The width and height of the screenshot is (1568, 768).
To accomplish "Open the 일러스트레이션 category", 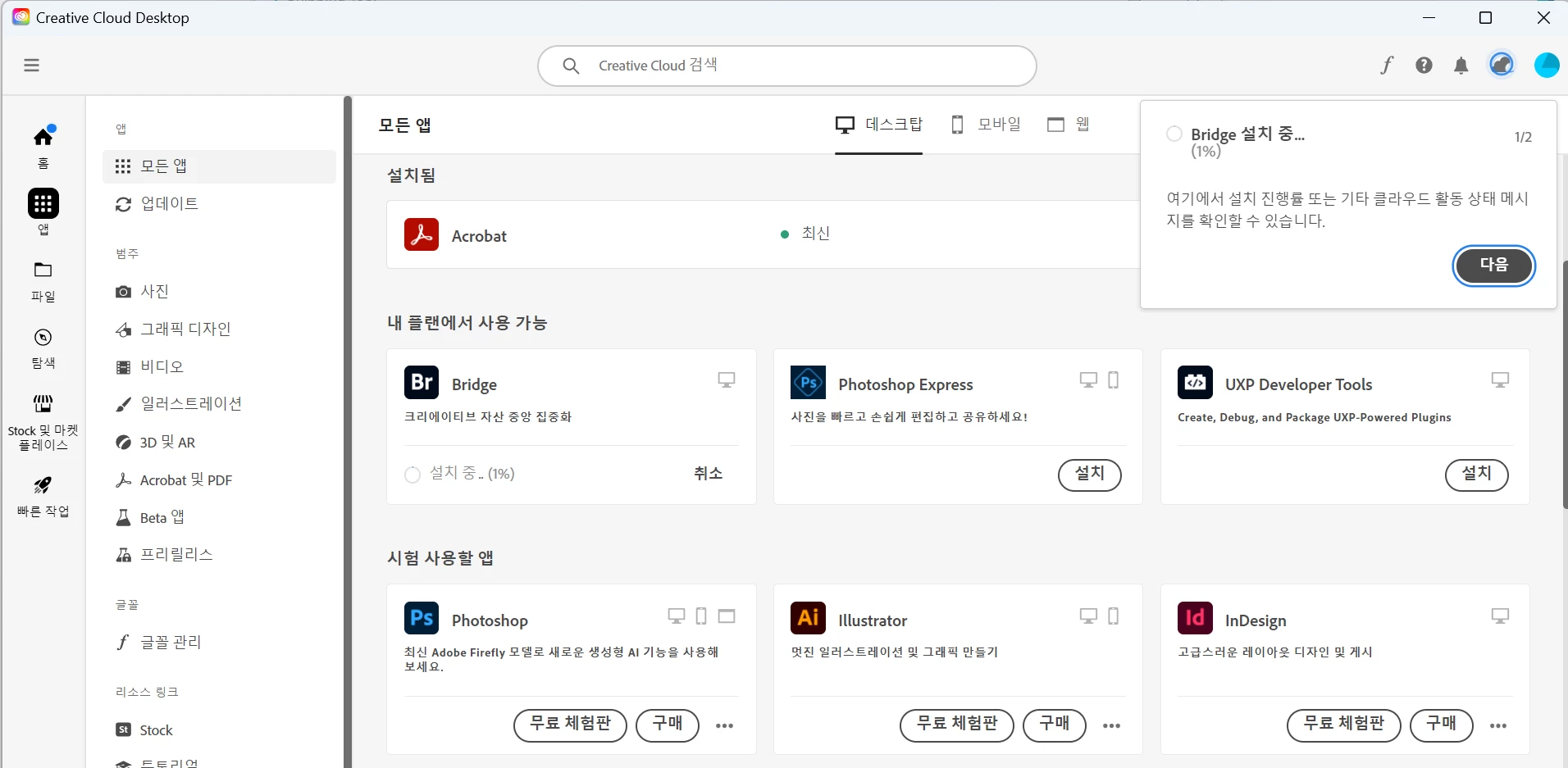I will (x=219, y=404).
